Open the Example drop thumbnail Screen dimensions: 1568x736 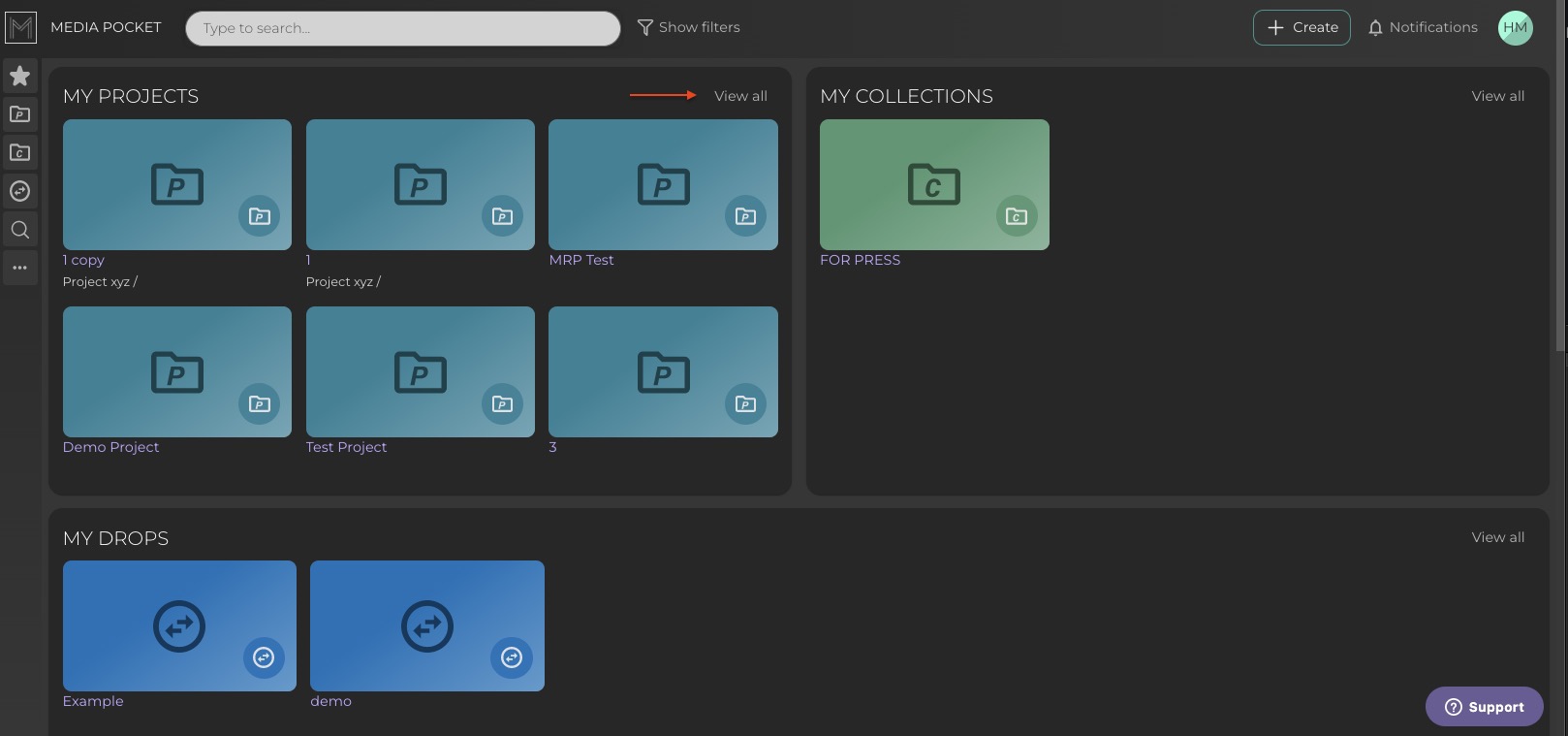click(179, 625)
